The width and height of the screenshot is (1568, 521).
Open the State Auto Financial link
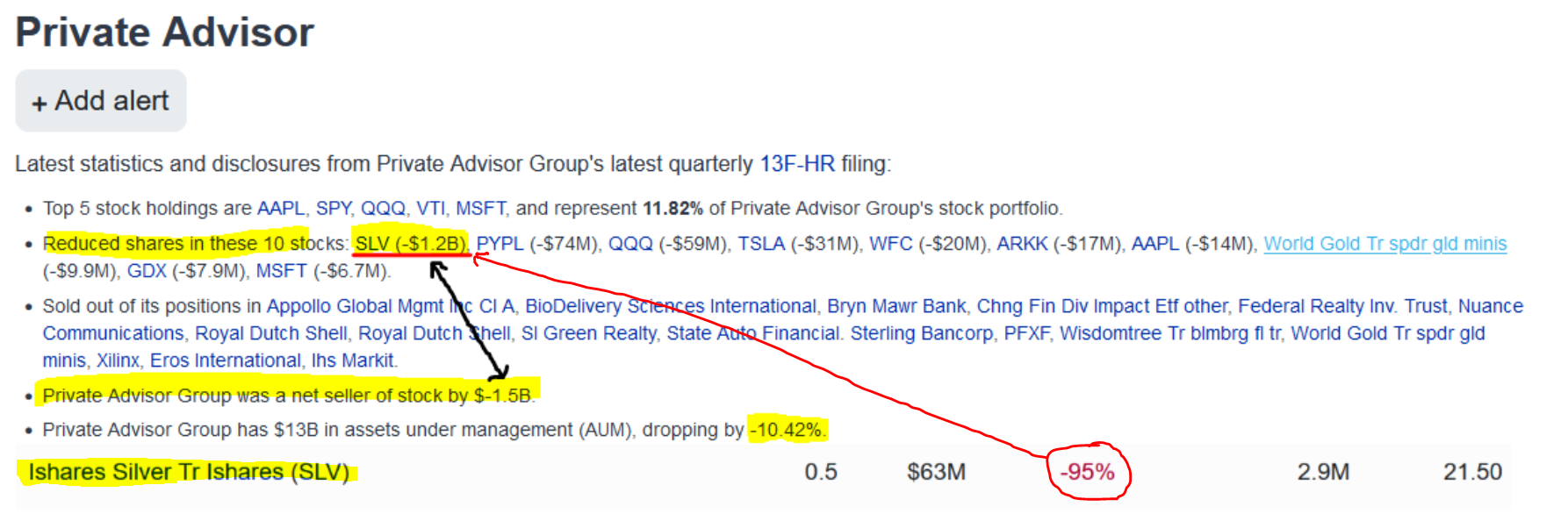pos(754,333)
